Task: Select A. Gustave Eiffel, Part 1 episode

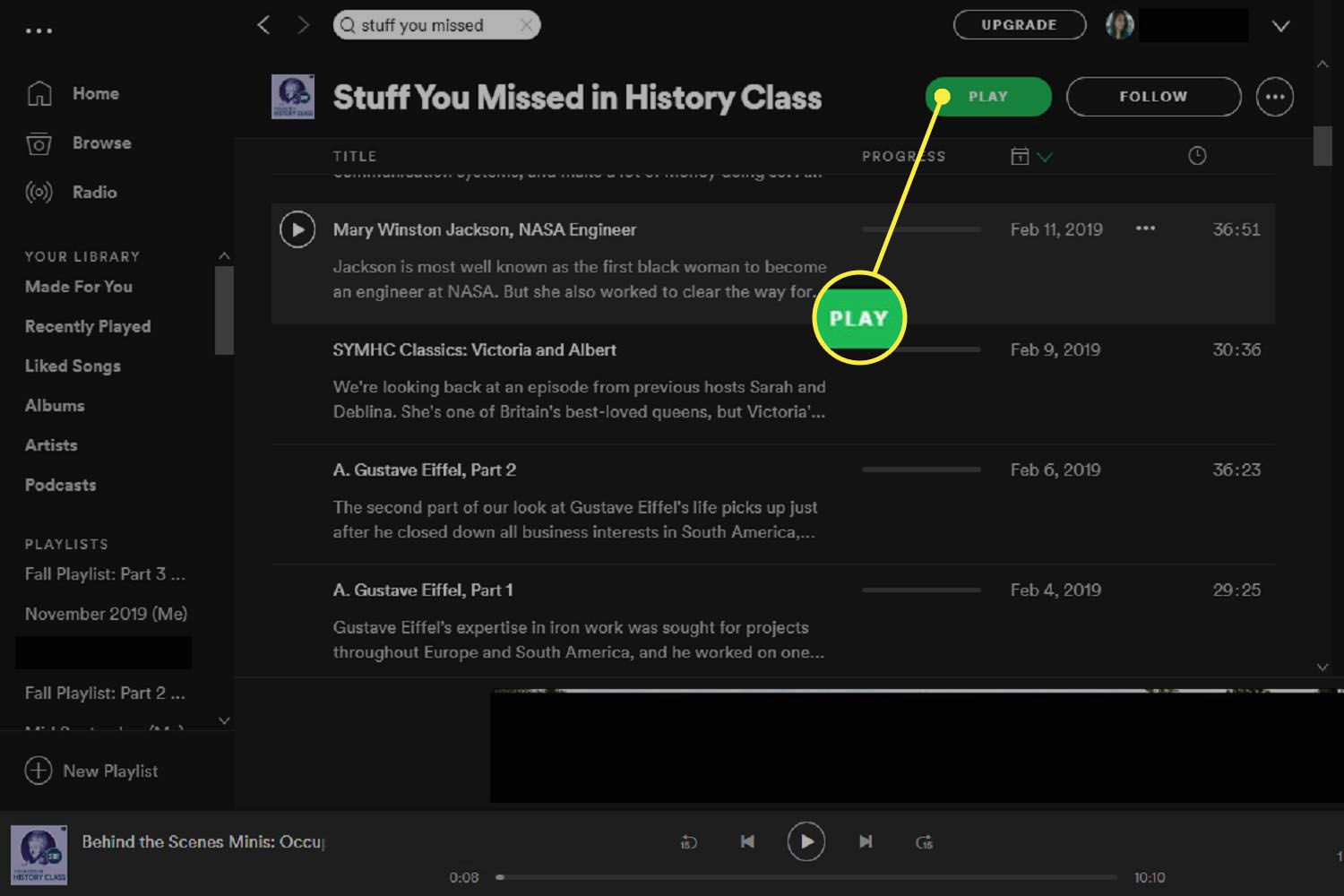Action: point(423,590)
